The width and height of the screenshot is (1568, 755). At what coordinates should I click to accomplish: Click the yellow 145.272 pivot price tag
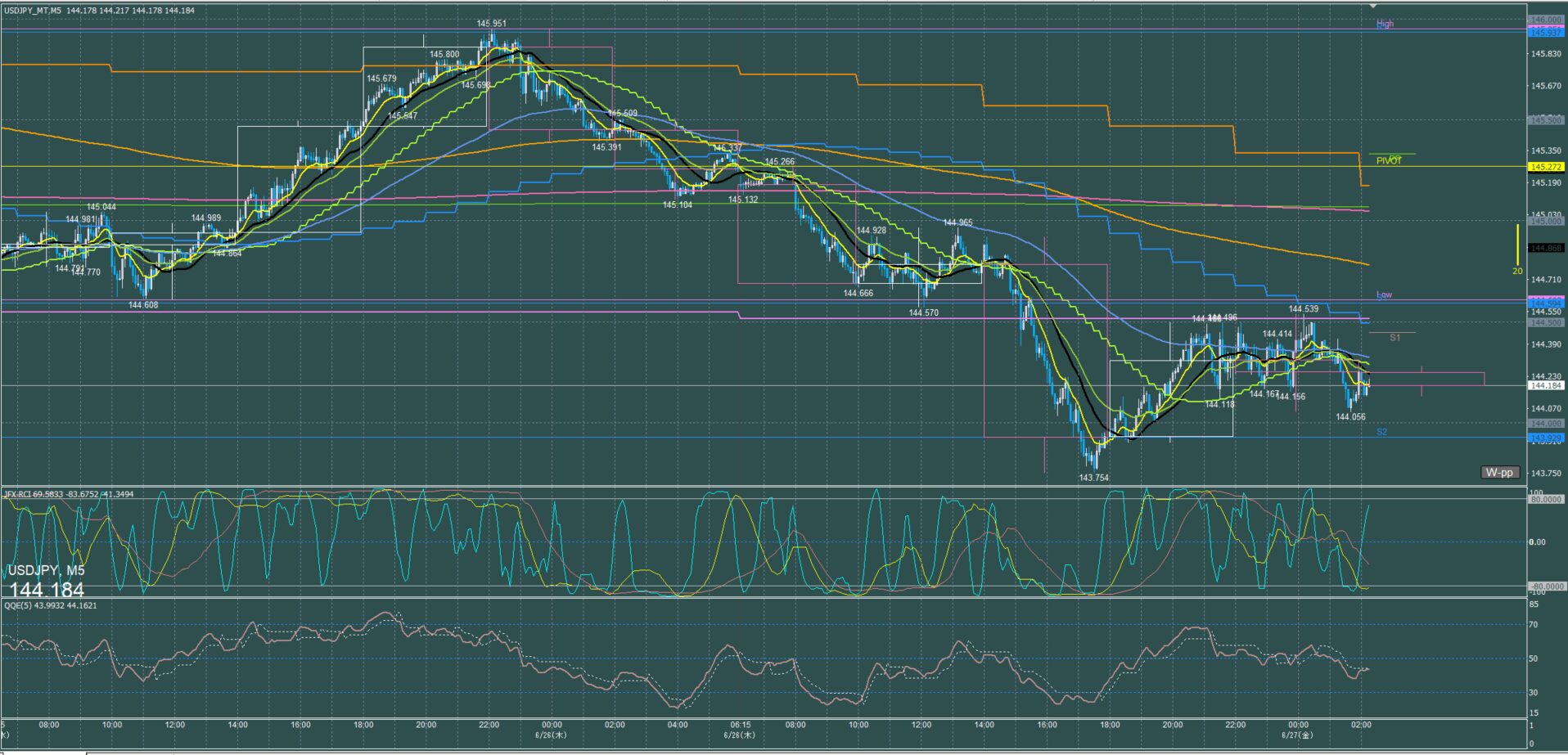point(1546,167)
